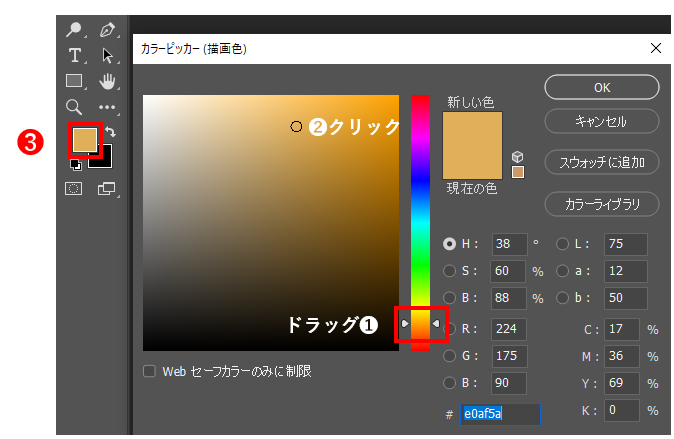Select the S saturation radio button
The width and height of the screenshot is (674, 439).
click(450, 270)
